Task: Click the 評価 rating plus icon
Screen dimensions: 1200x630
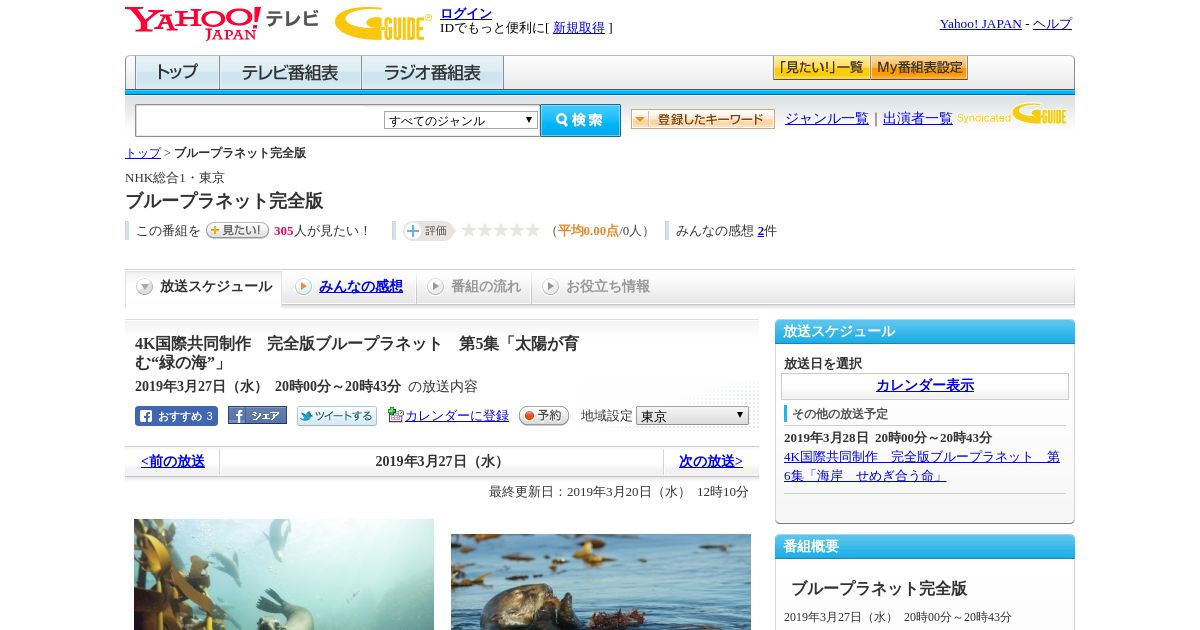Action: tap(428, 231)
